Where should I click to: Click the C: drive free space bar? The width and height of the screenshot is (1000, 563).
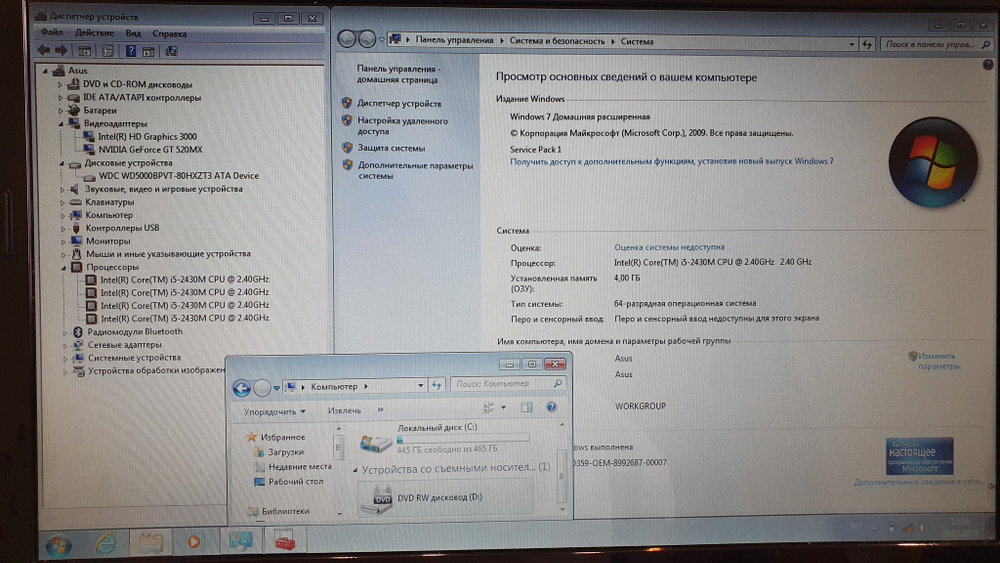[x=463, y=439]
